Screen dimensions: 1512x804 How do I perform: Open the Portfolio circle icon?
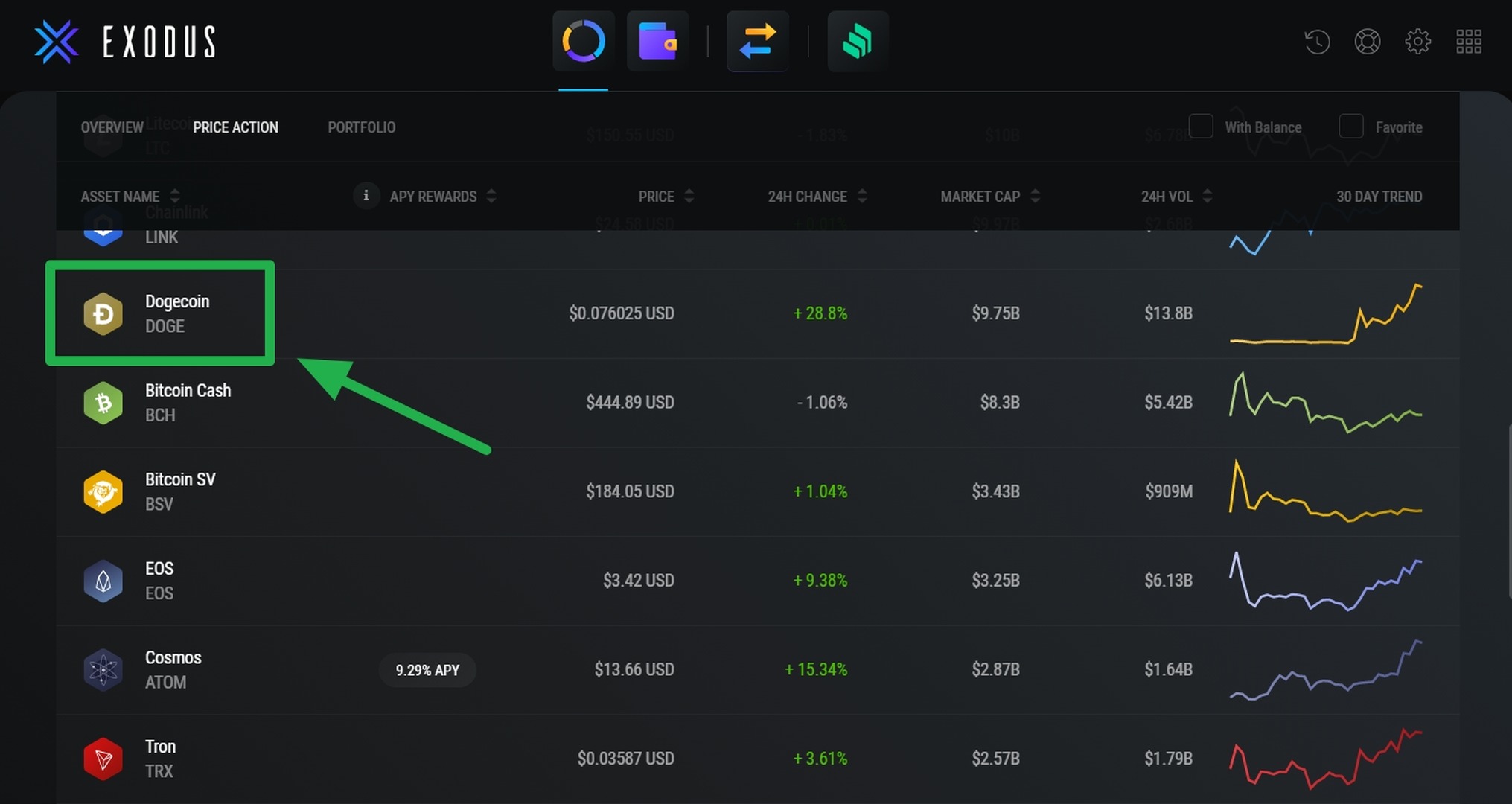(584, 41)
